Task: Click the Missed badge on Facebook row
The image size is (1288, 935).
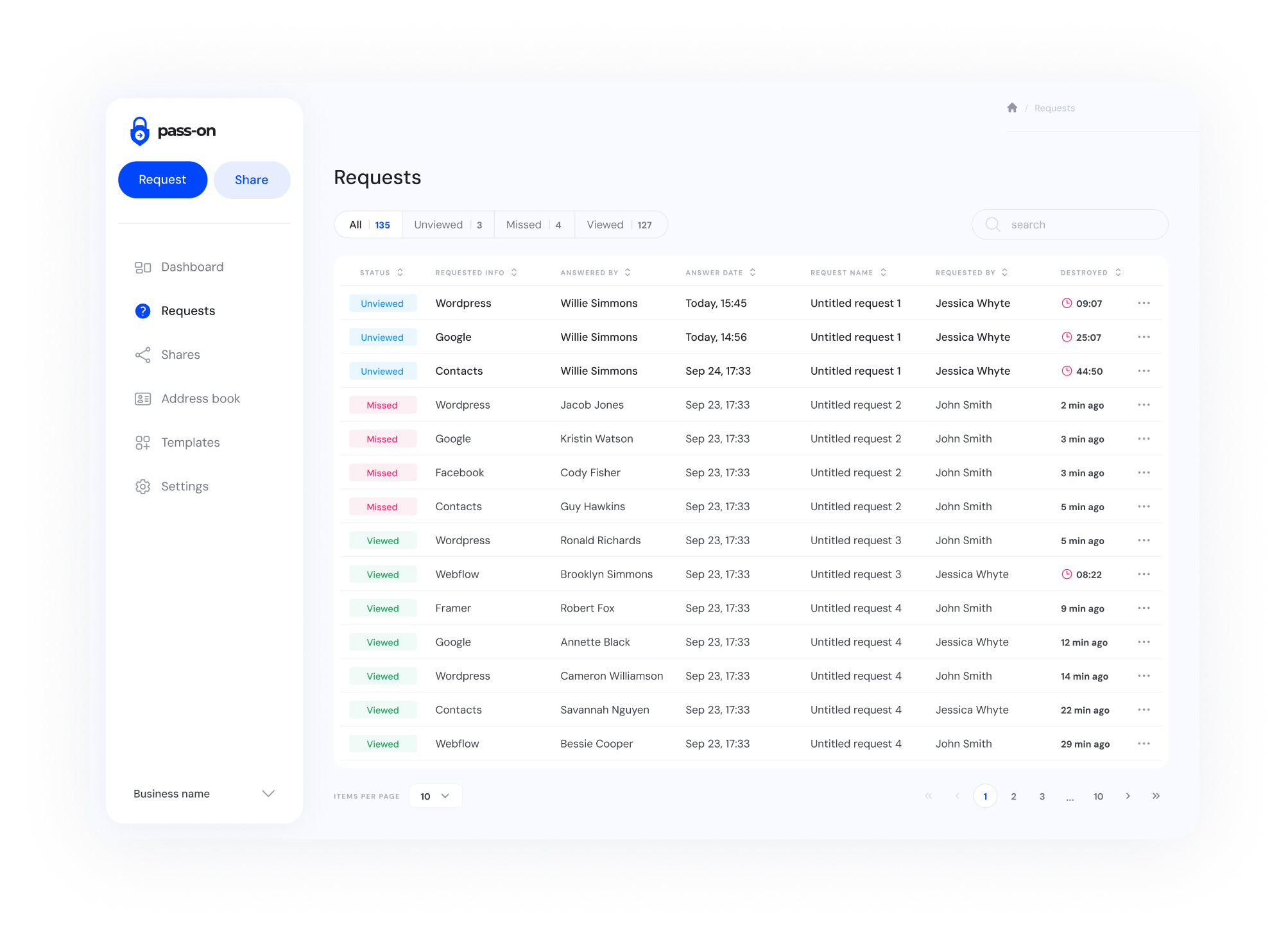Action: pyautogui.click(x=382, y=473)
